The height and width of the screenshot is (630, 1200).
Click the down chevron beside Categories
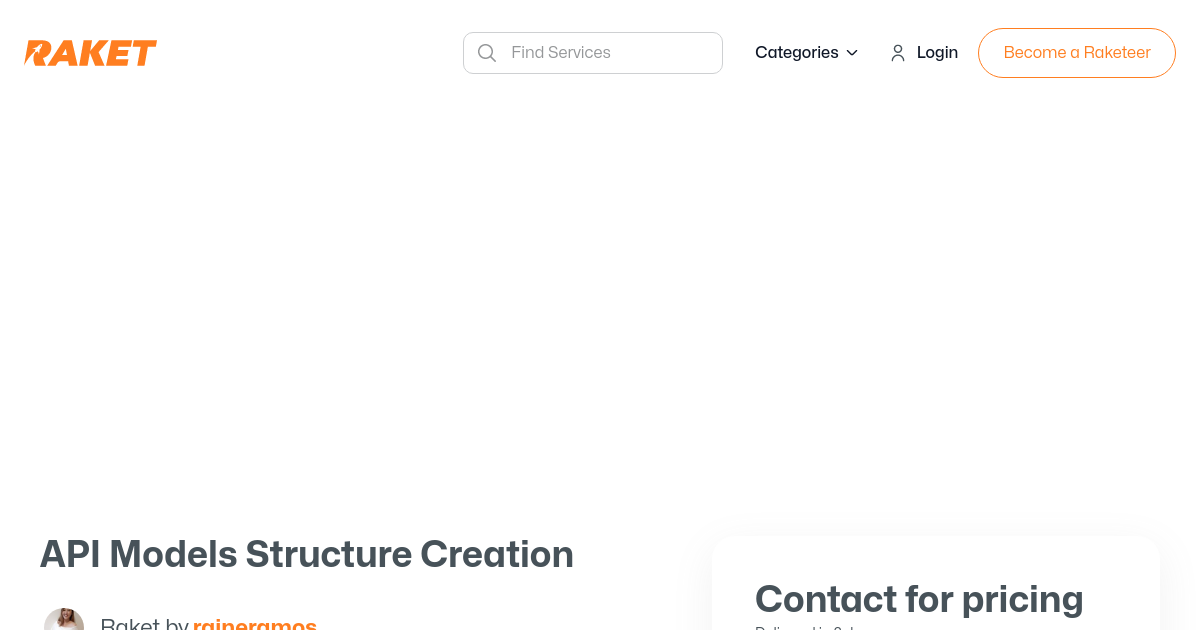click(x=851, y=53)
